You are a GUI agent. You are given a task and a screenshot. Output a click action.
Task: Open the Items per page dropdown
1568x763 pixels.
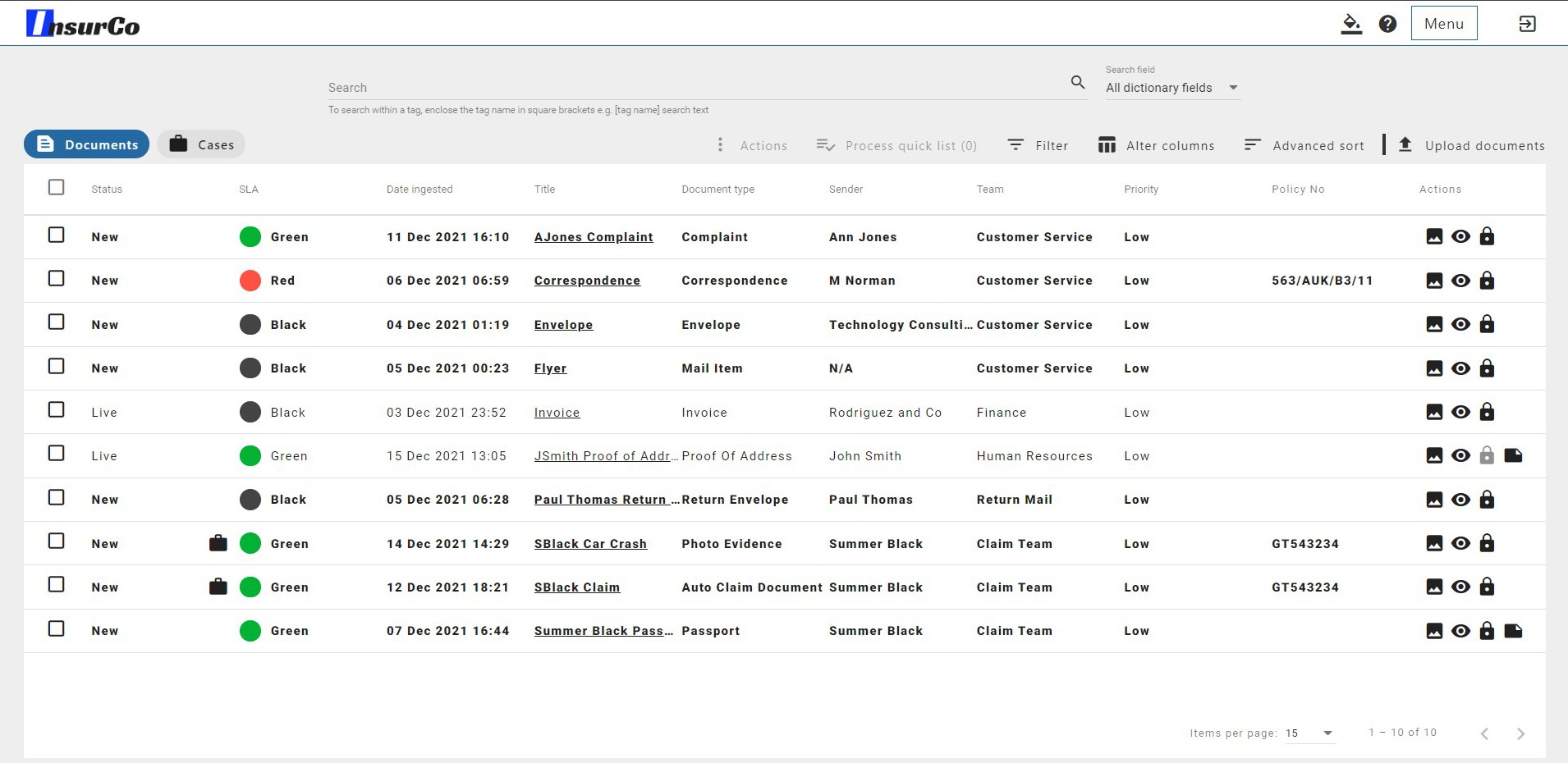pos(1327,733)
